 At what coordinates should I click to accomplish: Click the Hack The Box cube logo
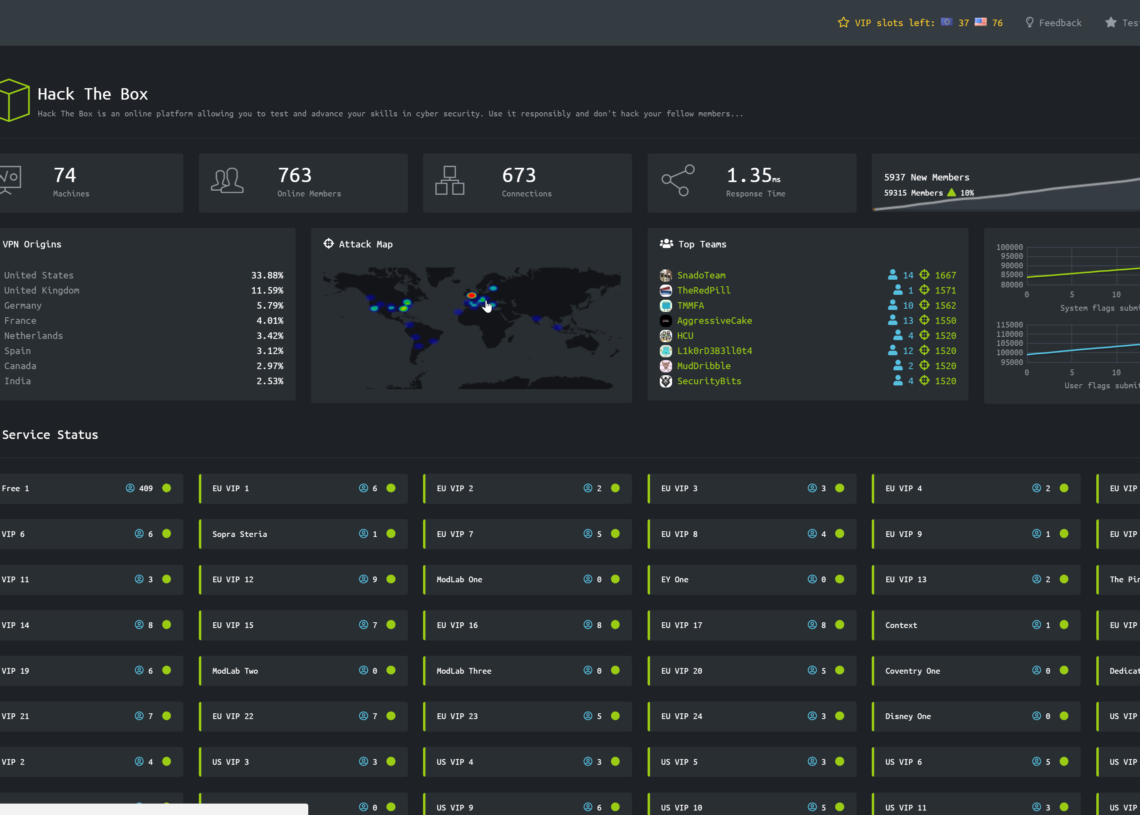coord(13,101)
